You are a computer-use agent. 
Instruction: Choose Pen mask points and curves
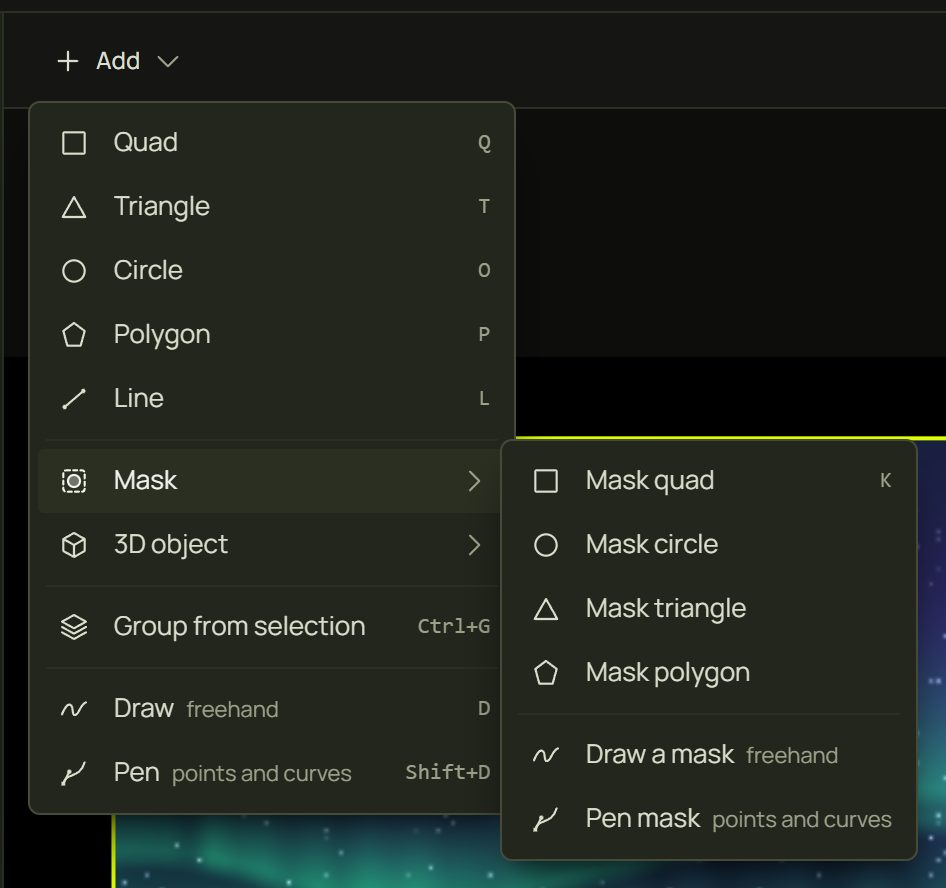click(x=709, y=819)
